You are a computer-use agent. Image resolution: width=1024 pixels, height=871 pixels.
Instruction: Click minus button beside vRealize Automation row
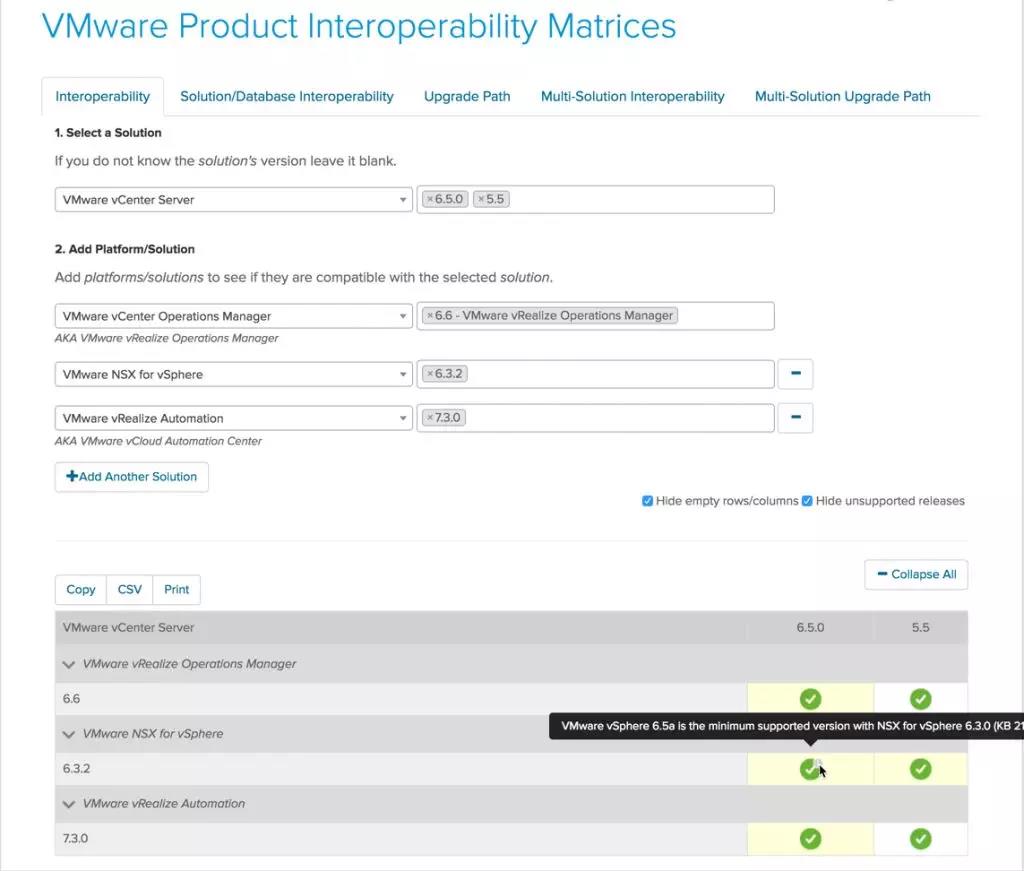pos(795,417)
